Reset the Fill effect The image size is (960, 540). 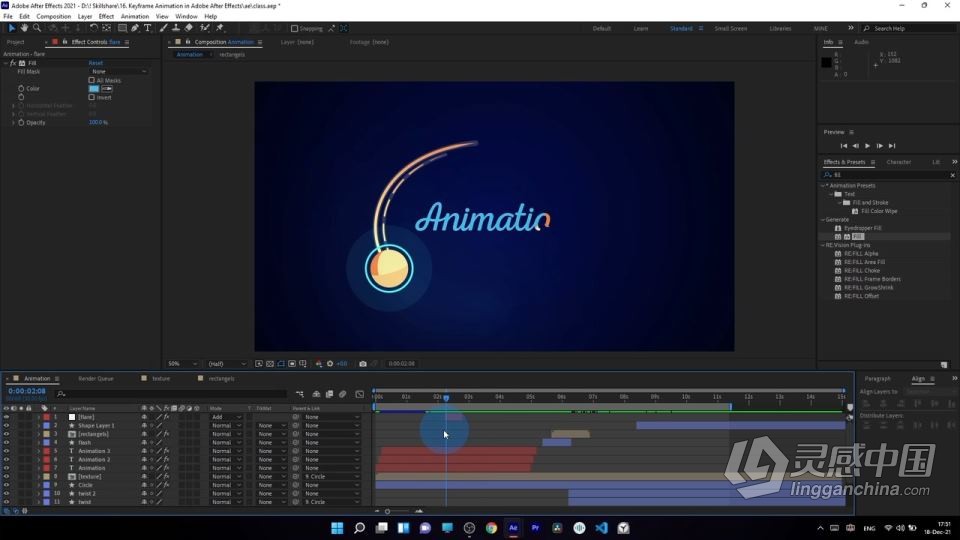pyautogui.click(x=96, y=63)
